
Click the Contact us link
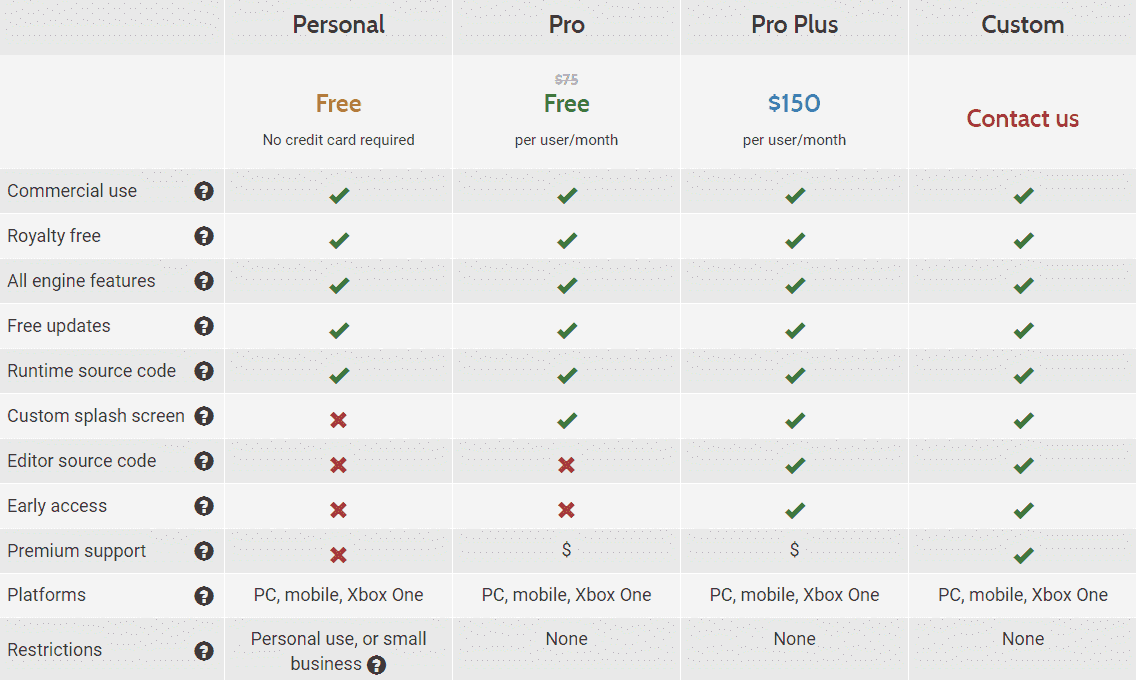(x=1022, y=118)
